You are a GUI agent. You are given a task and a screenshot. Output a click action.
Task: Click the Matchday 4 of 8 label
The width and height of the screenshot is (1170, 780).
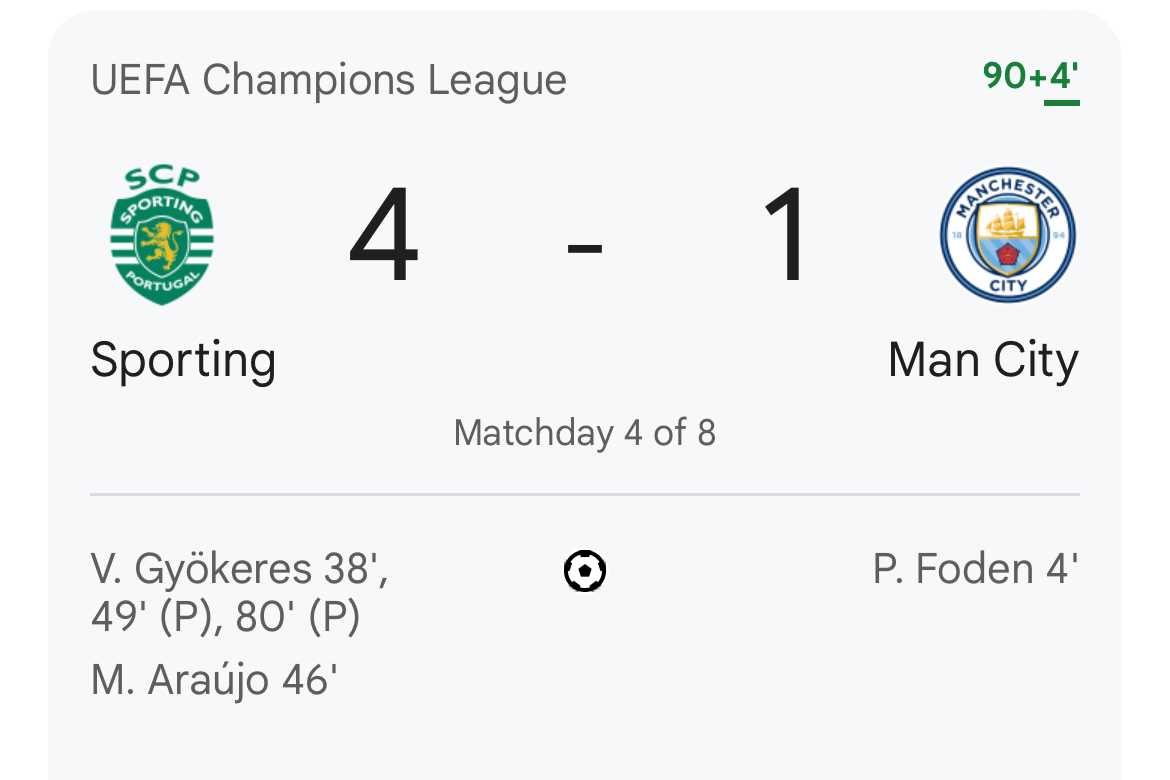tap(585, 433)
